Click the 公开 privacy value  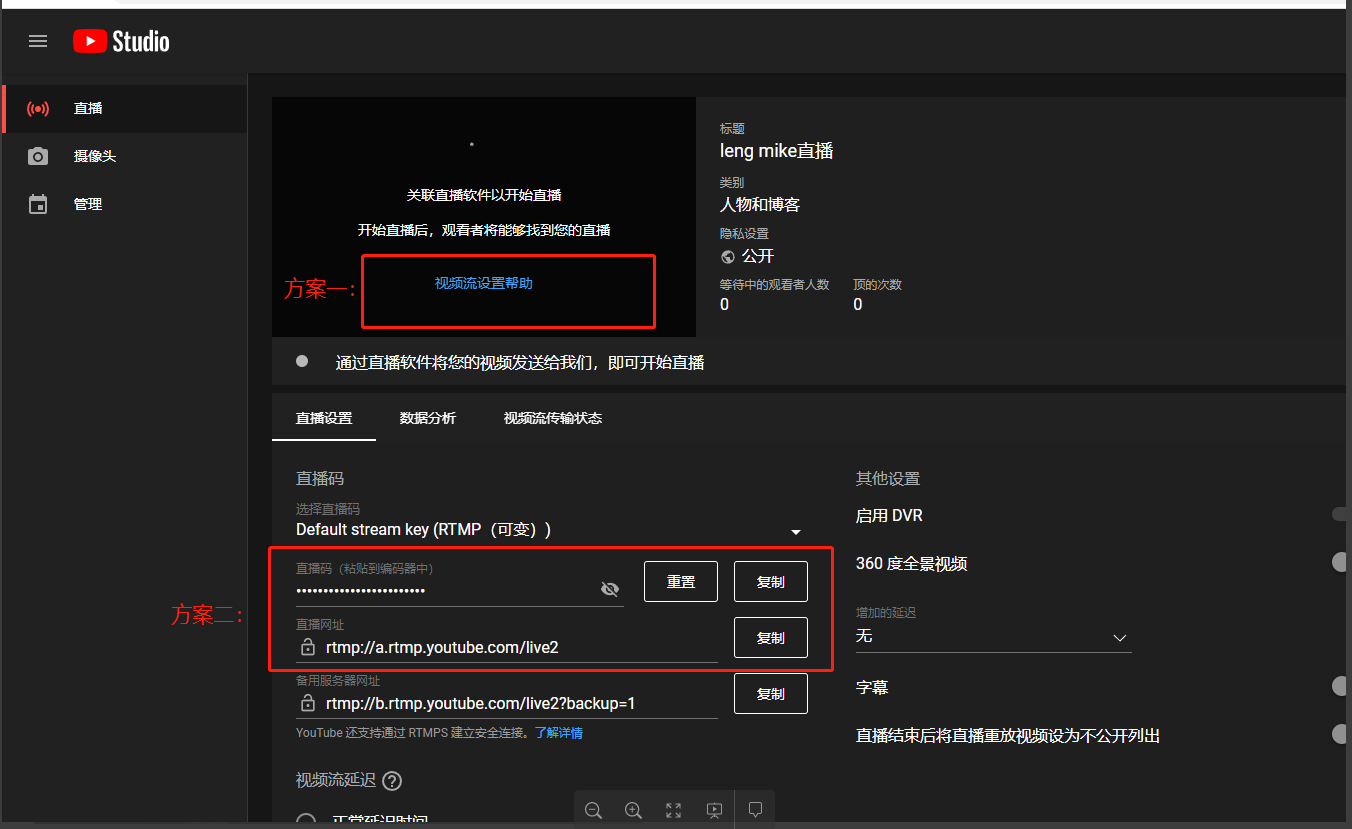click(758, 257)
